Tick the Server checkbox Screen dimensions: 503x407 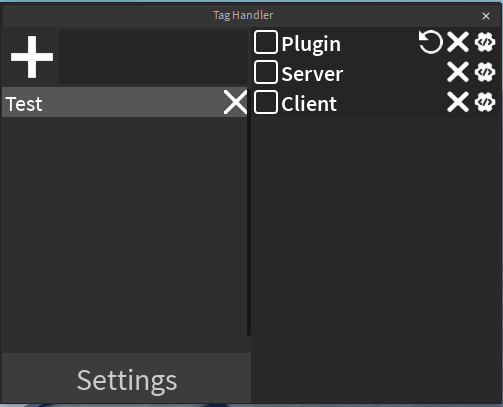(x=266, y=72)
